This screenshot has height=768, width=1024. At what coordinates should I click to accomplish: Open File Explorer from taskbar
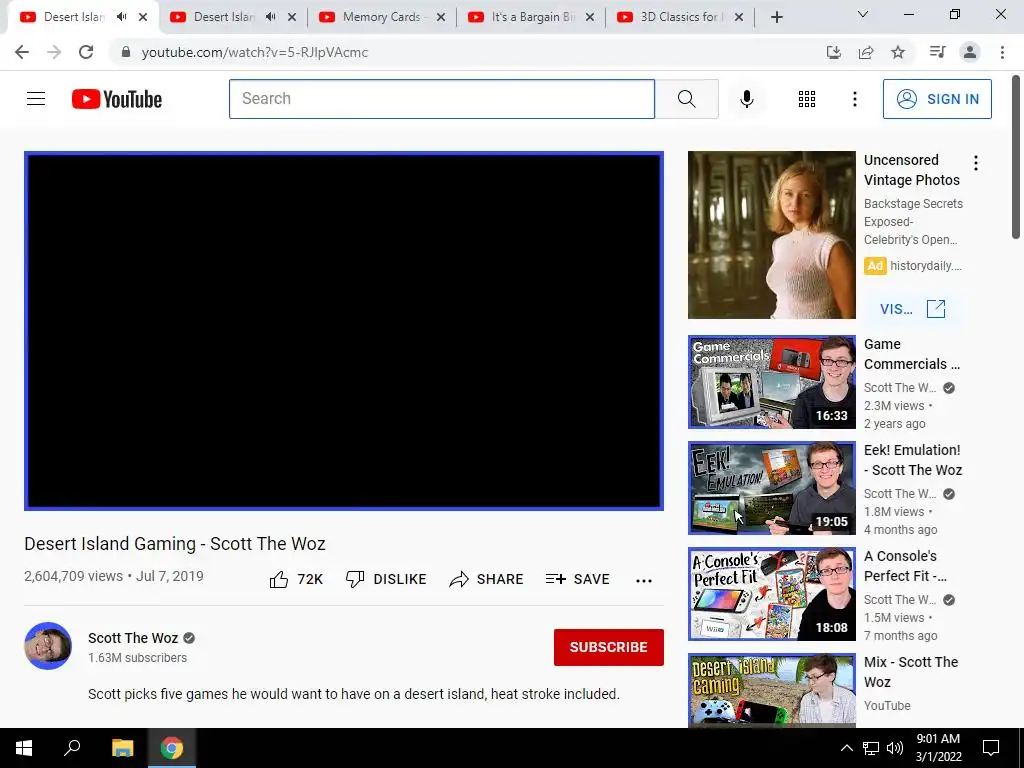click(x=122, y=748)
